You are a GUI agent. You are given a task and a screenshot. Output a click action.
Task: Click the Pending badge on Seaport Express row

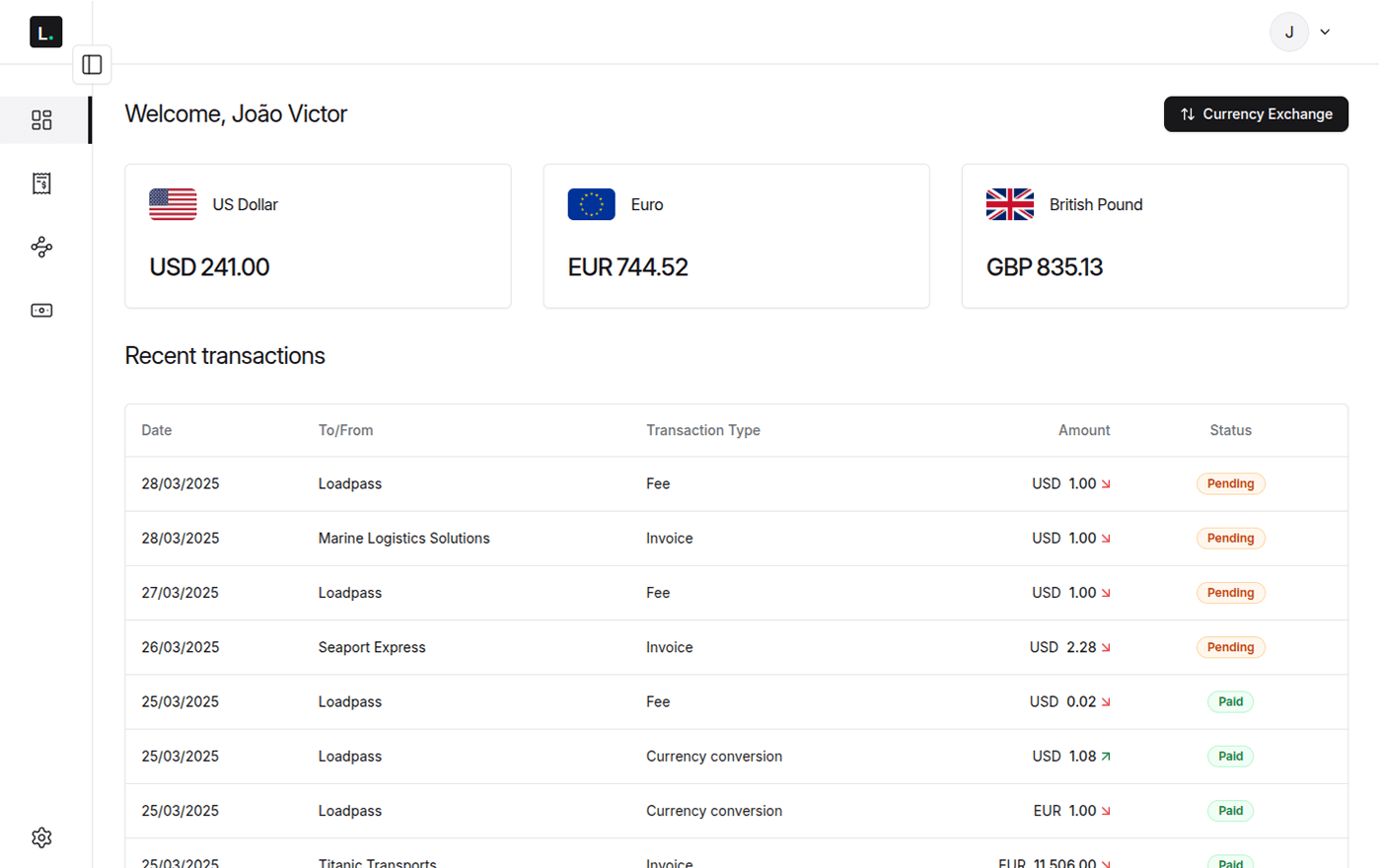pyautogui.click(x=1230, y=647)
